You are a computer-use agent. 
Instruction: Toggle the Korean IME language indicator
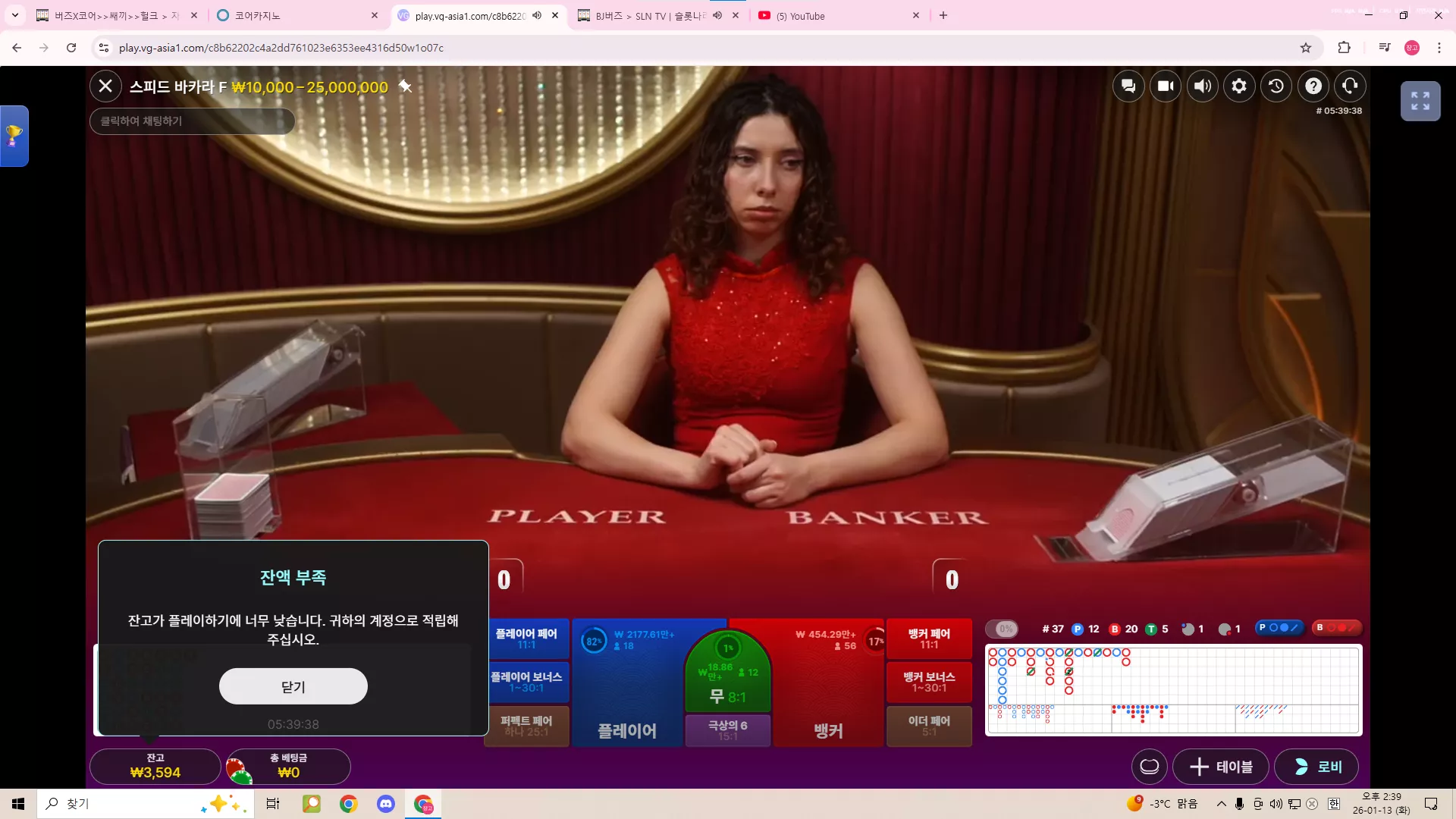[x=1334, y=804]
